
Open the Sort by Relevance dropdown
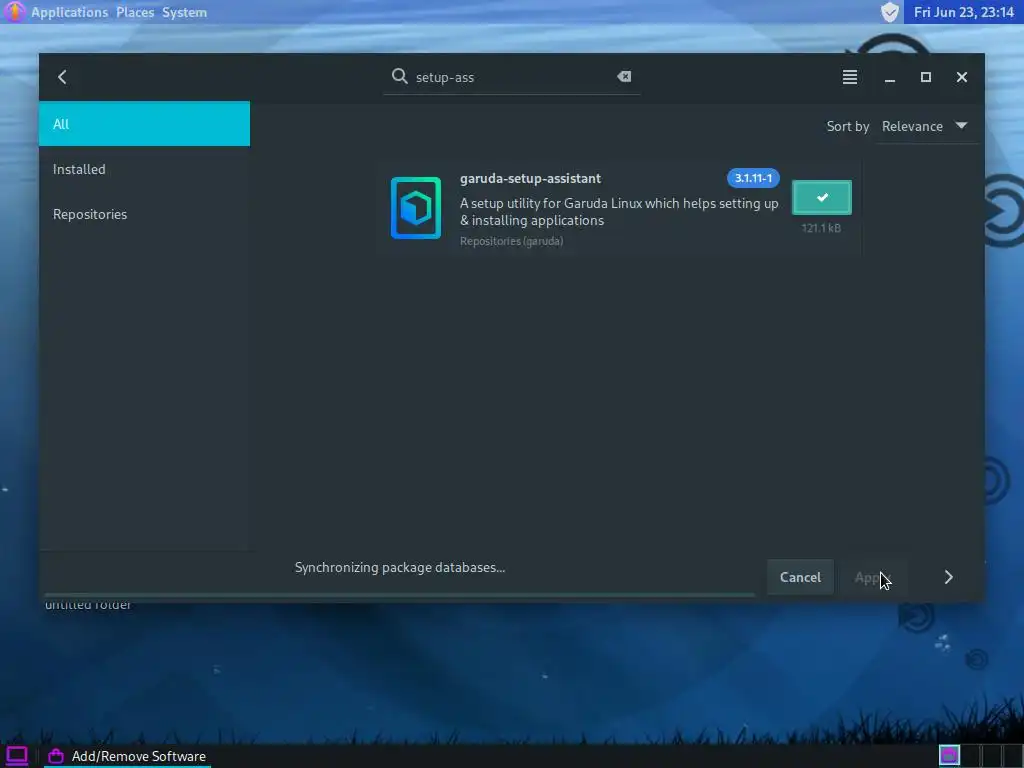(x=924, y=126)
